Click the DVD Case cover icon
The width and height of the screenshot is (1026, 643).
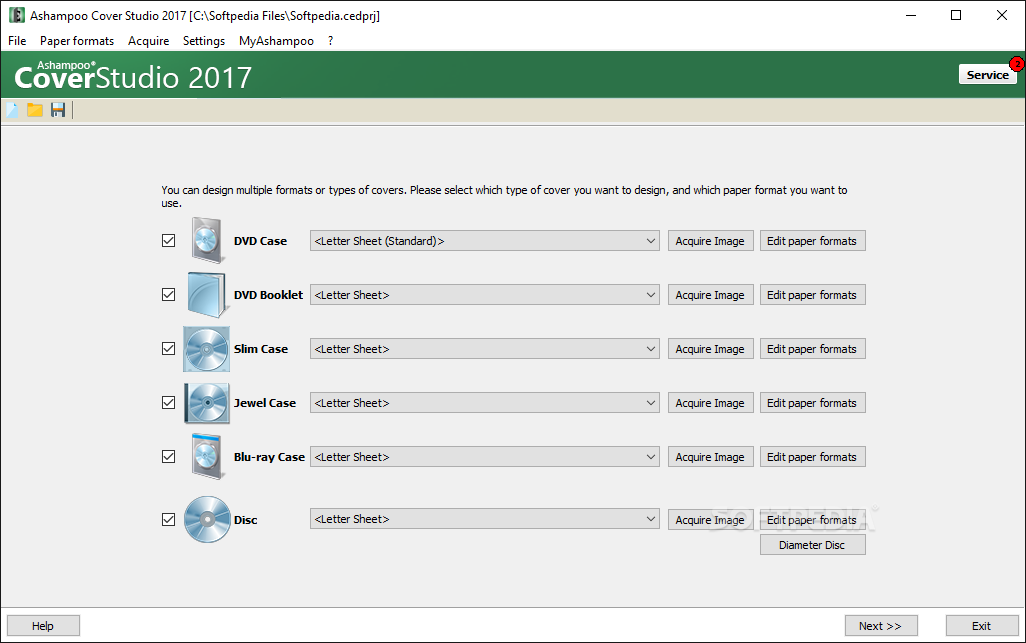[x=209, y=240]
